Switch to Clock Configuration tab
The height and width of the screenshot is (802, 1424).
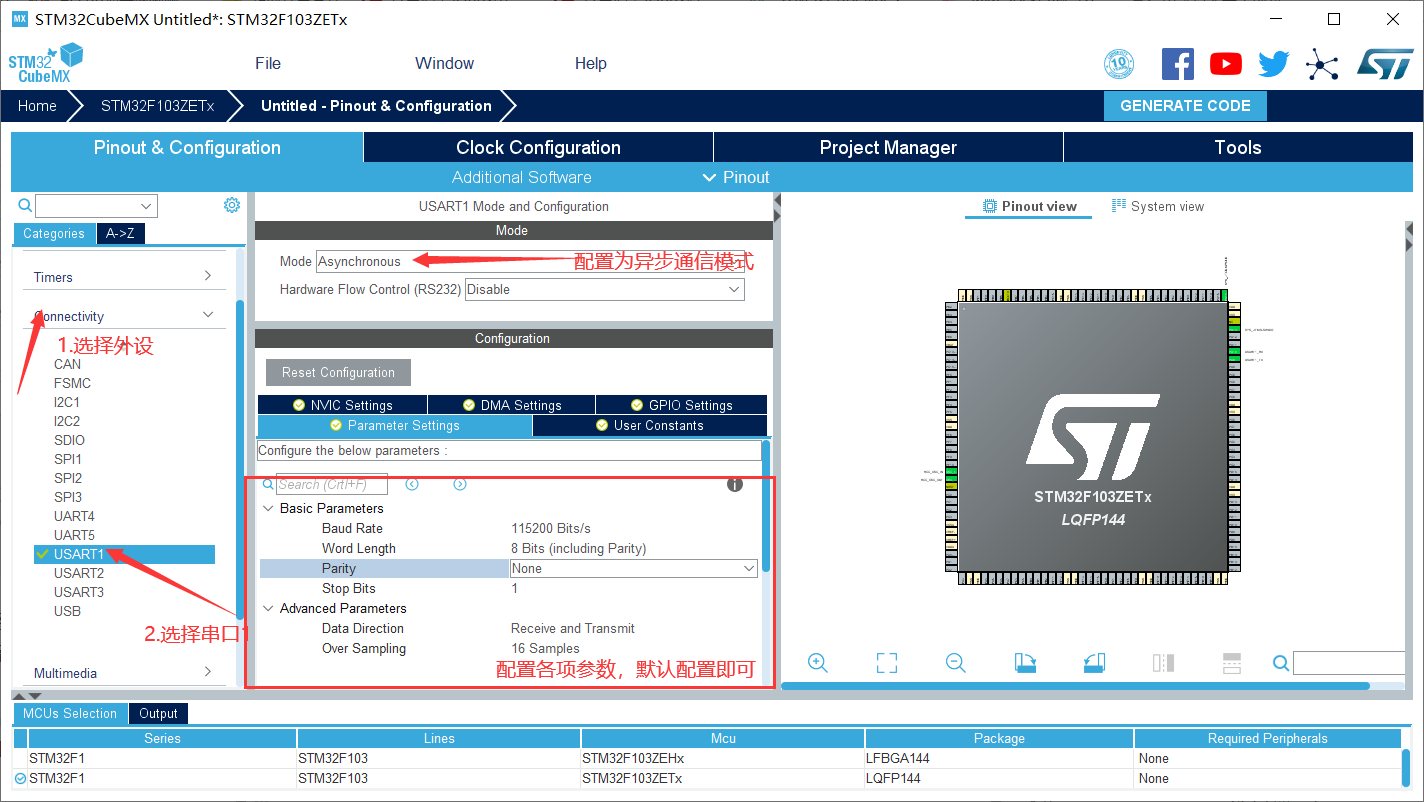point(538,147)
